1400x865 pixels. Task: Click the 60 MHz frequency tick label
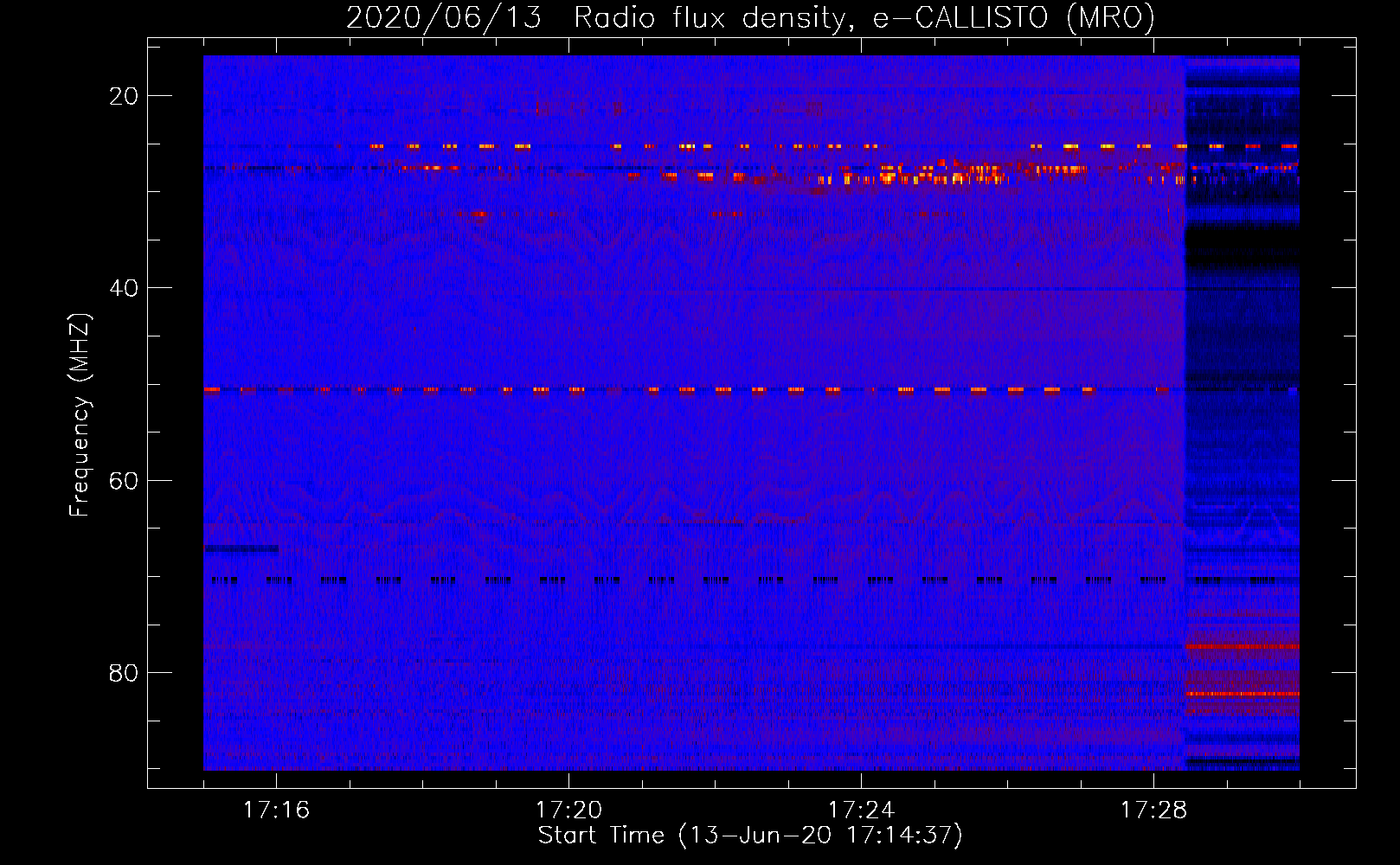click(x=124, y=480)
